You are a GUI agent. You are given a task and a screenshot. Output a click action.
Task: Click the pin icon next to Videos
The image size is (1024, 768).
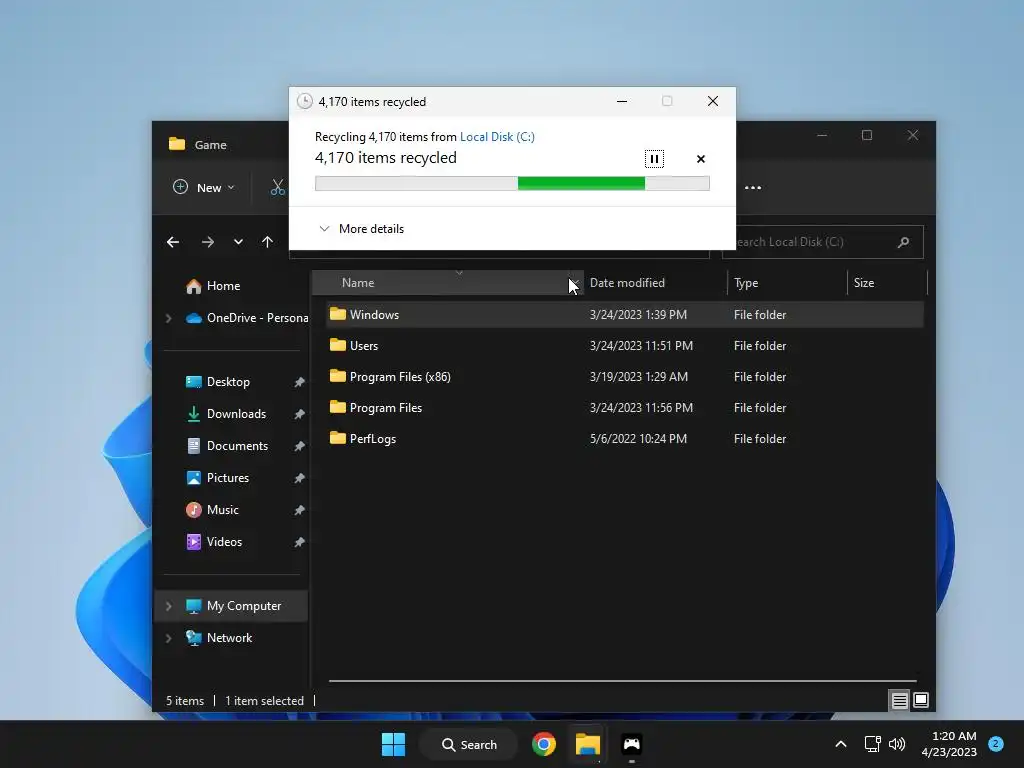pos(299,542)
